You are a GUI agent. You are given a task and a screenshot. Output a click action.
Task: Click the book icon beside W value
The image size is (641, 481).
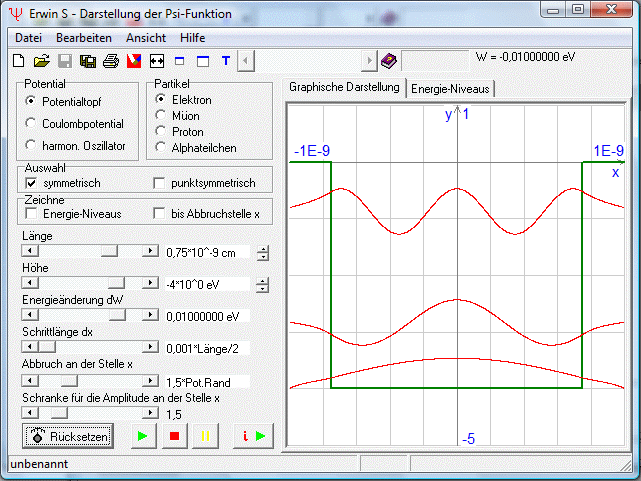[x=389, y=60]
